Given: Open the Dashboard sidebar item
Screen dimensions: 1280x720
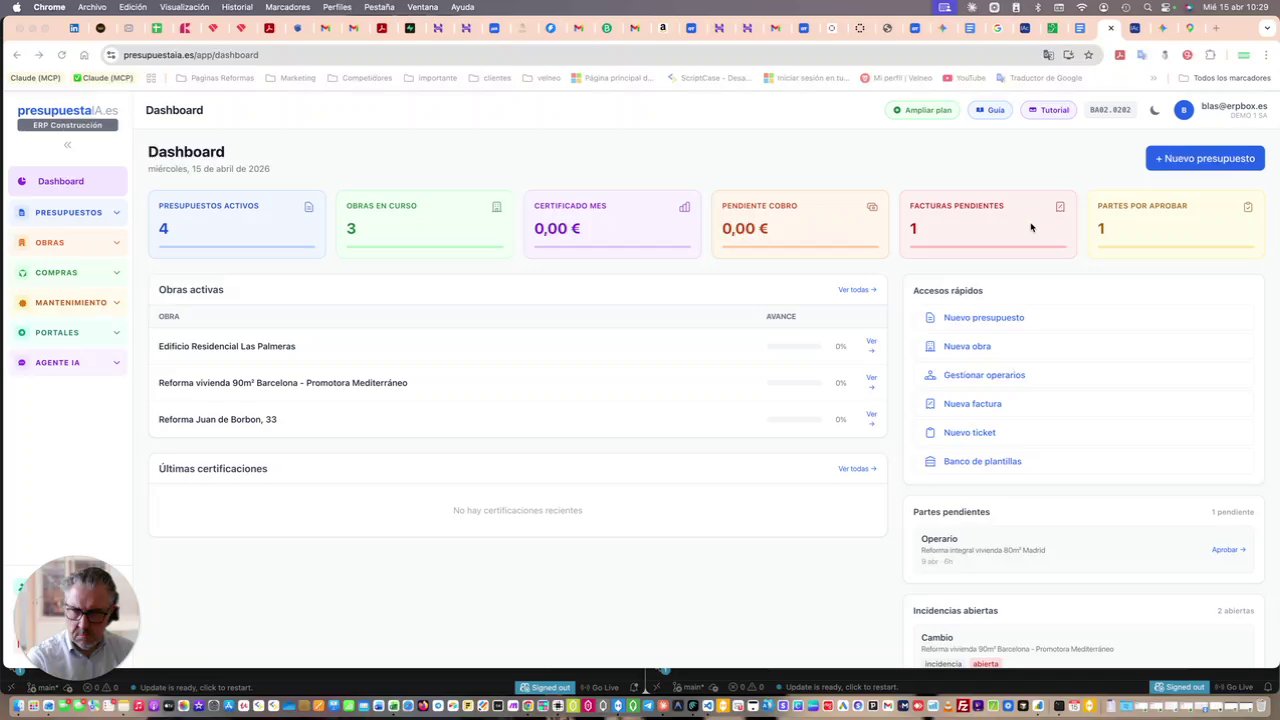Looking at the screenshot, I should (x=70, y=181).
